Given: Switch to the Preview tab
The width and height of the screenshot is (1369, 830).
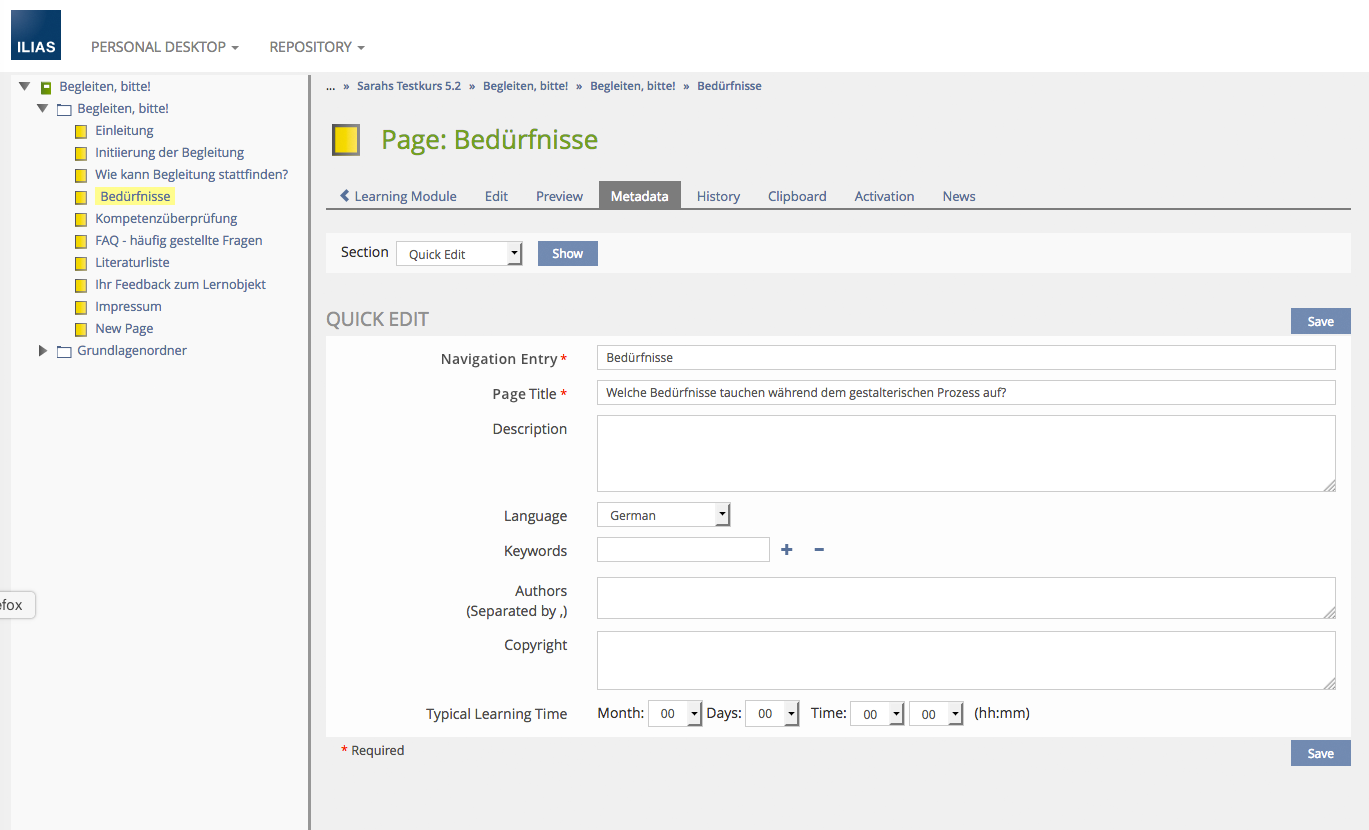Looking at the screenshot, I should [x=559, y=196].
